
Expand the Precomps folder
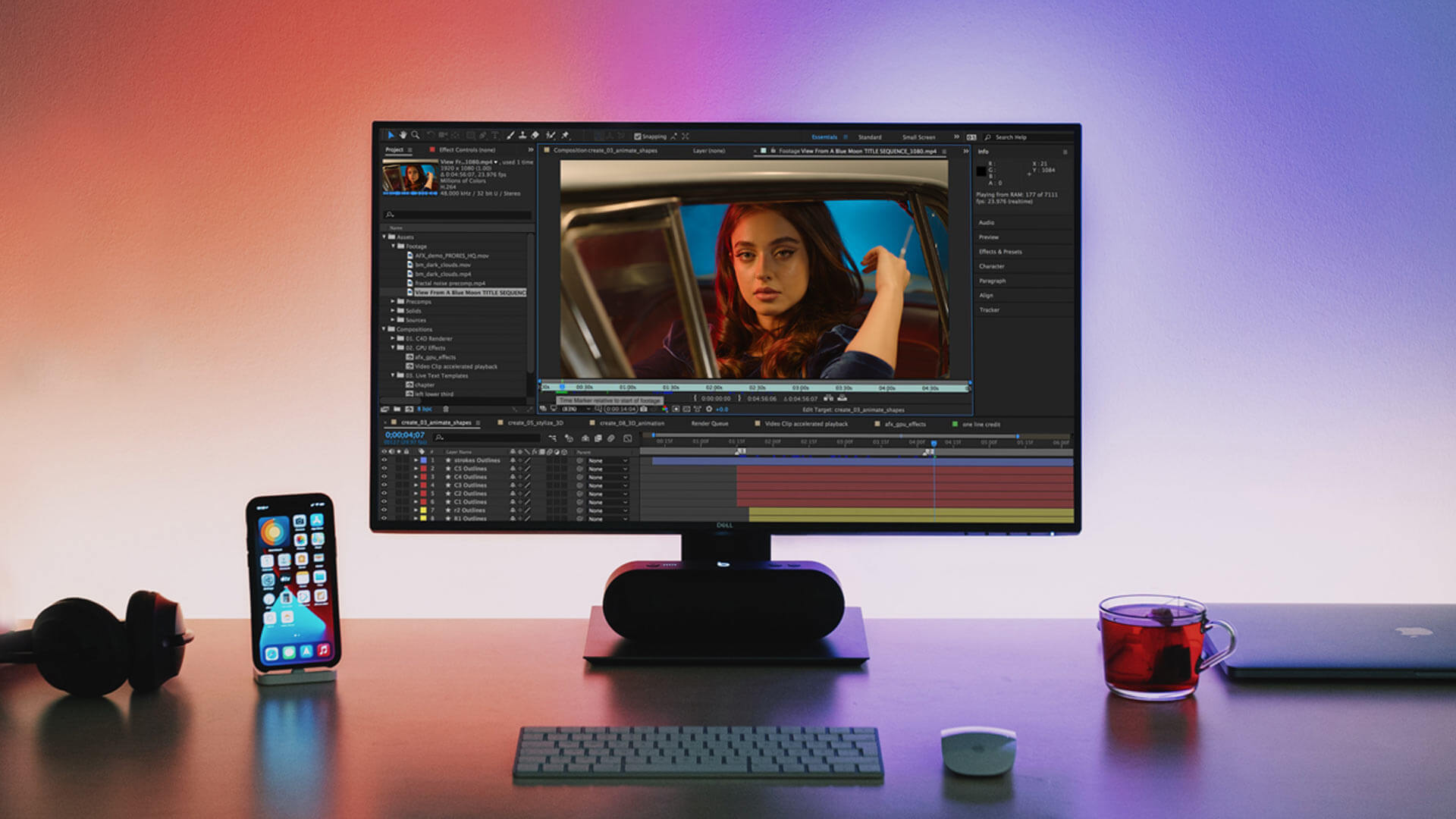point(393,301)
